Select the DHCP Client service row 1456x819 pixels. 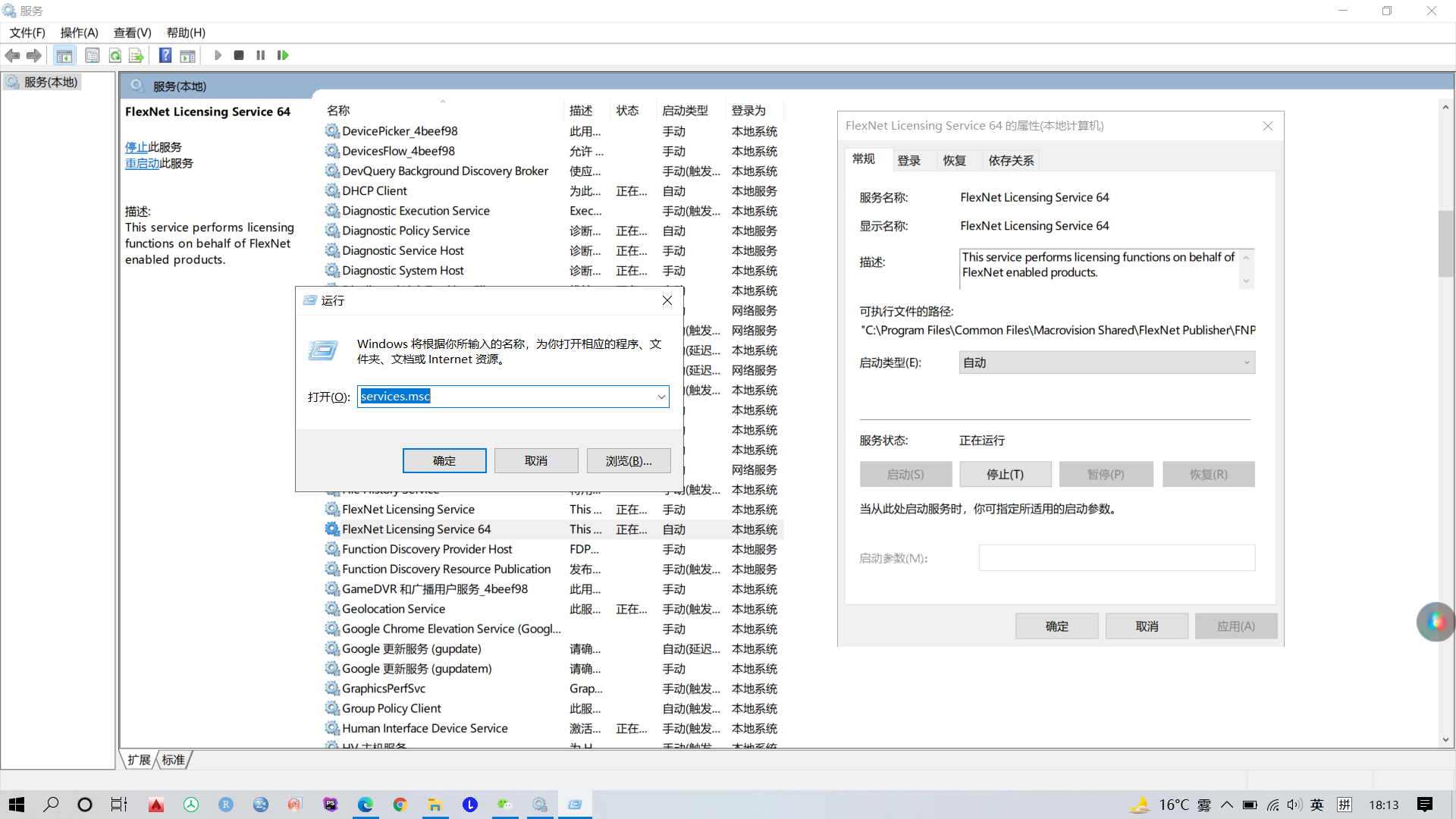[x=552, y=191]
